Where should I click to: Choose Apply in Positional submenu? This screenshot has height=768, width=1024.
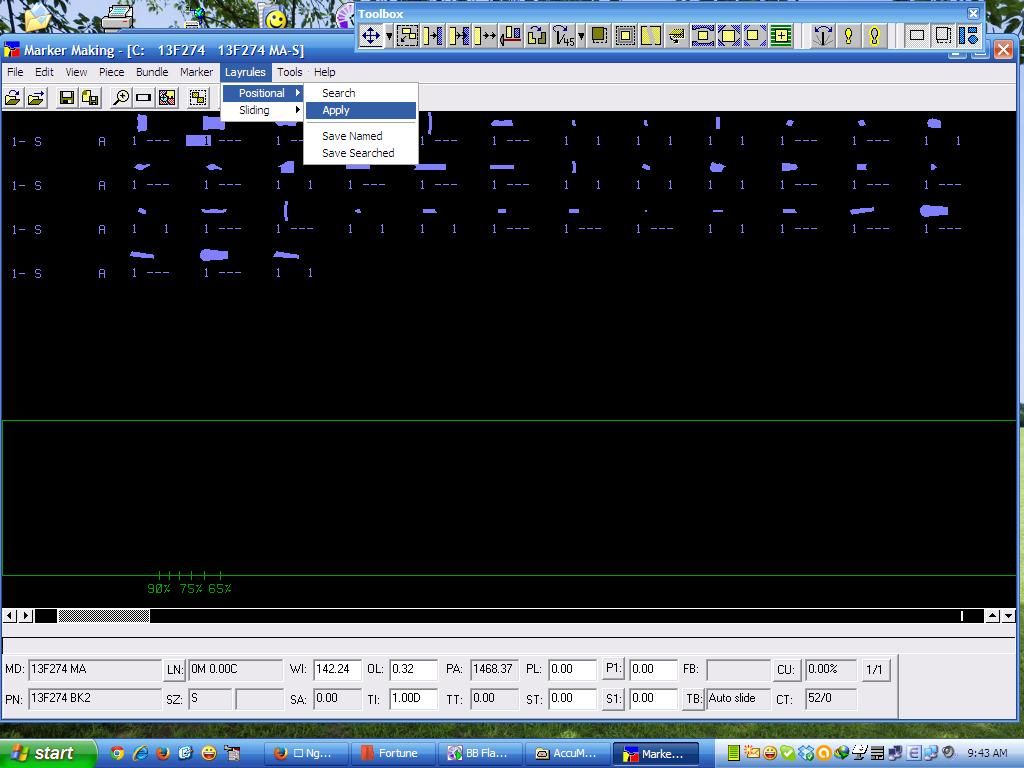(x=360, y=110)
